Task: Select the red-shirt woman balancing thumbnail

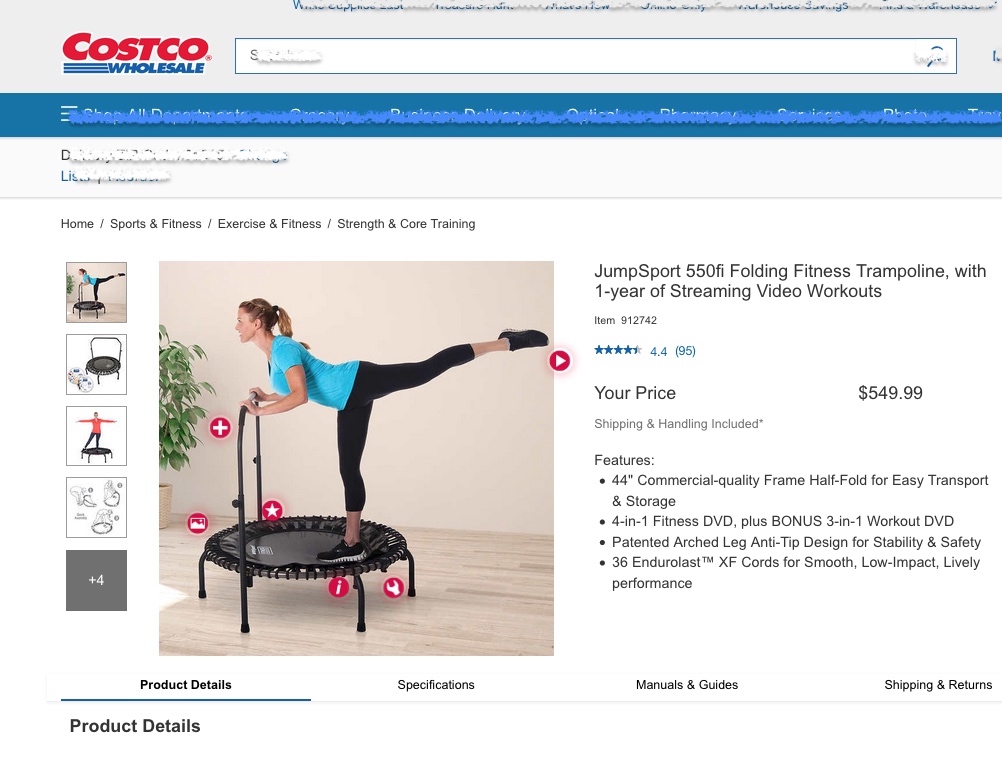Action: [96, 436]
